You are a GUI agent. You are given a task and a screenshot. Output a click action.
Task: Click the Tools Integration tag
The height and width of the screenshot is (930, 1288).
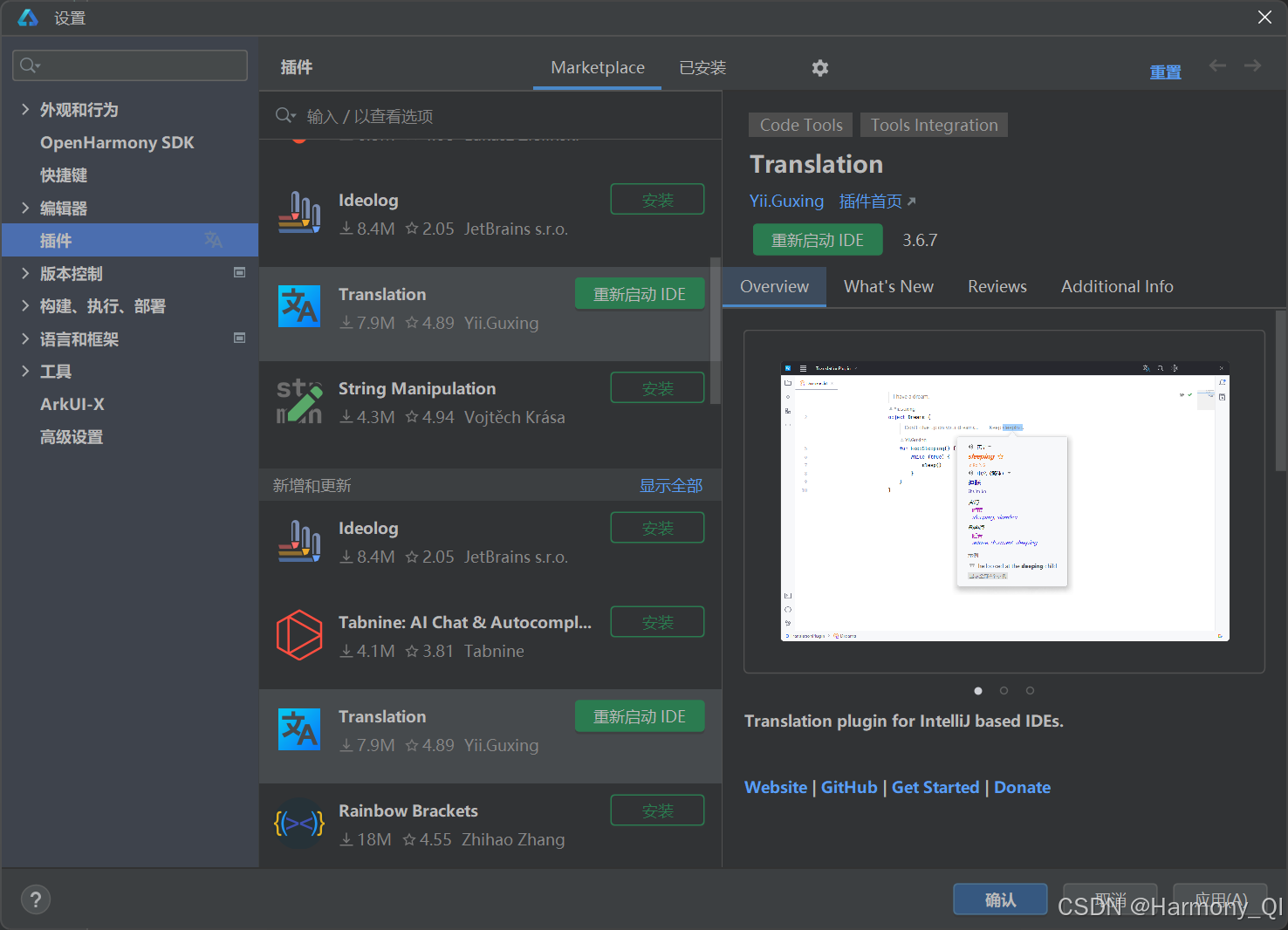coord(934,125)
